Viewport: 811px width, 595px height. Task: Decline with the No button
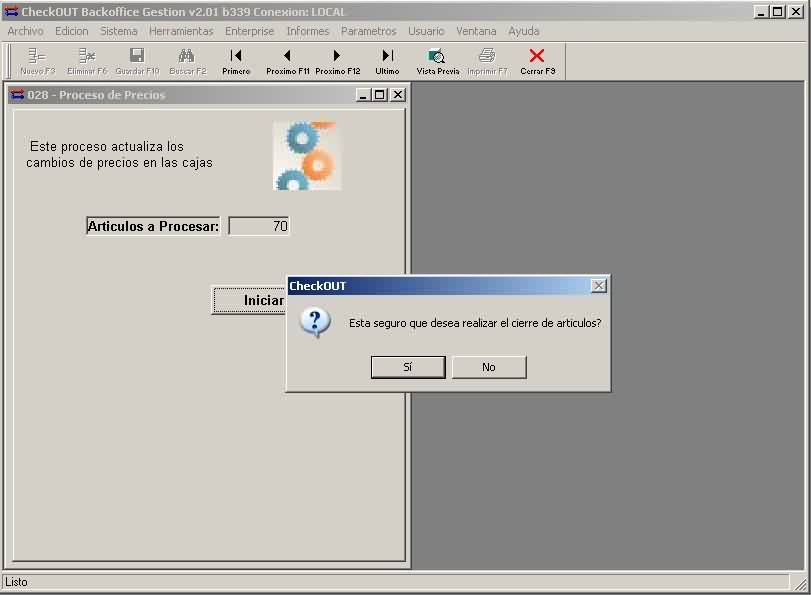(489, 367)
